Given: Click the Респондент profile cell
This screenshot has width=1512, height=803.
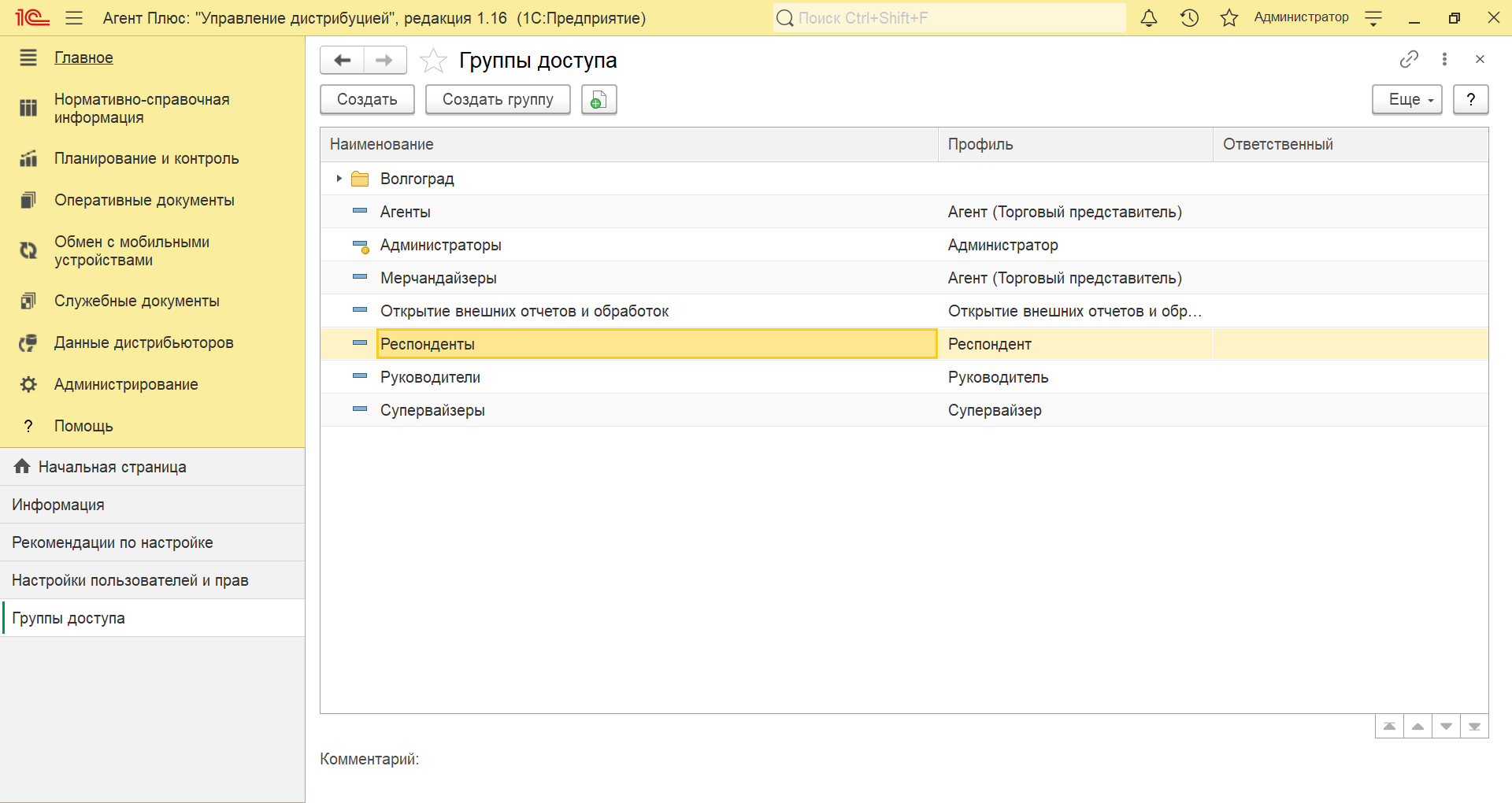Looking at the screenshot, I should pyautogui.click(x=1075, y=344).
